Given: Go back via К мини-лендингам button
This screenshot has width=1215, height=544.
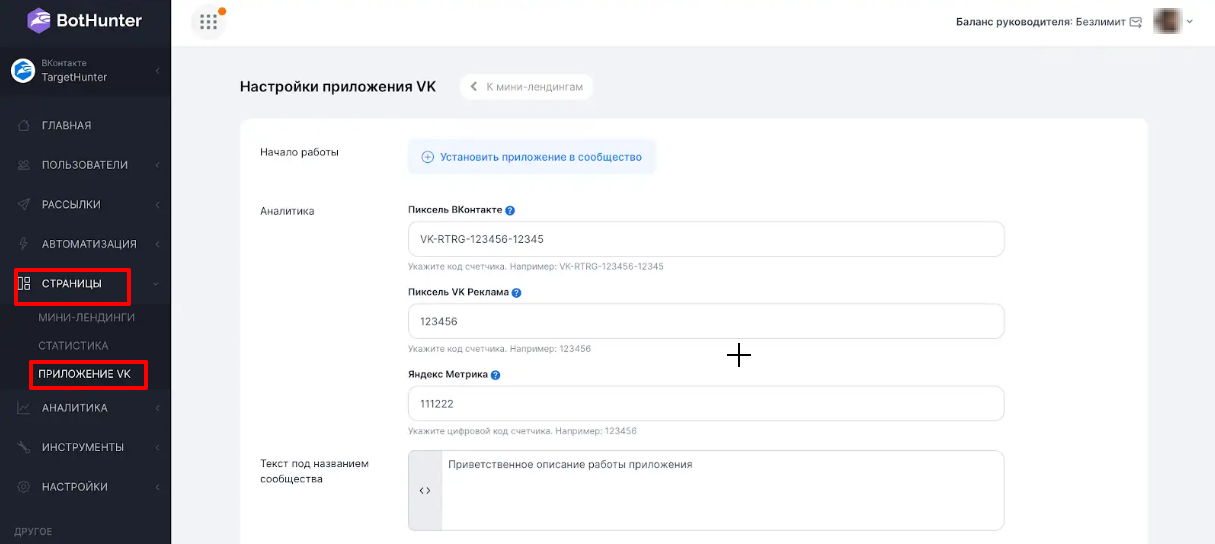Looking at the screenshot, I should [x=527, y=87].
